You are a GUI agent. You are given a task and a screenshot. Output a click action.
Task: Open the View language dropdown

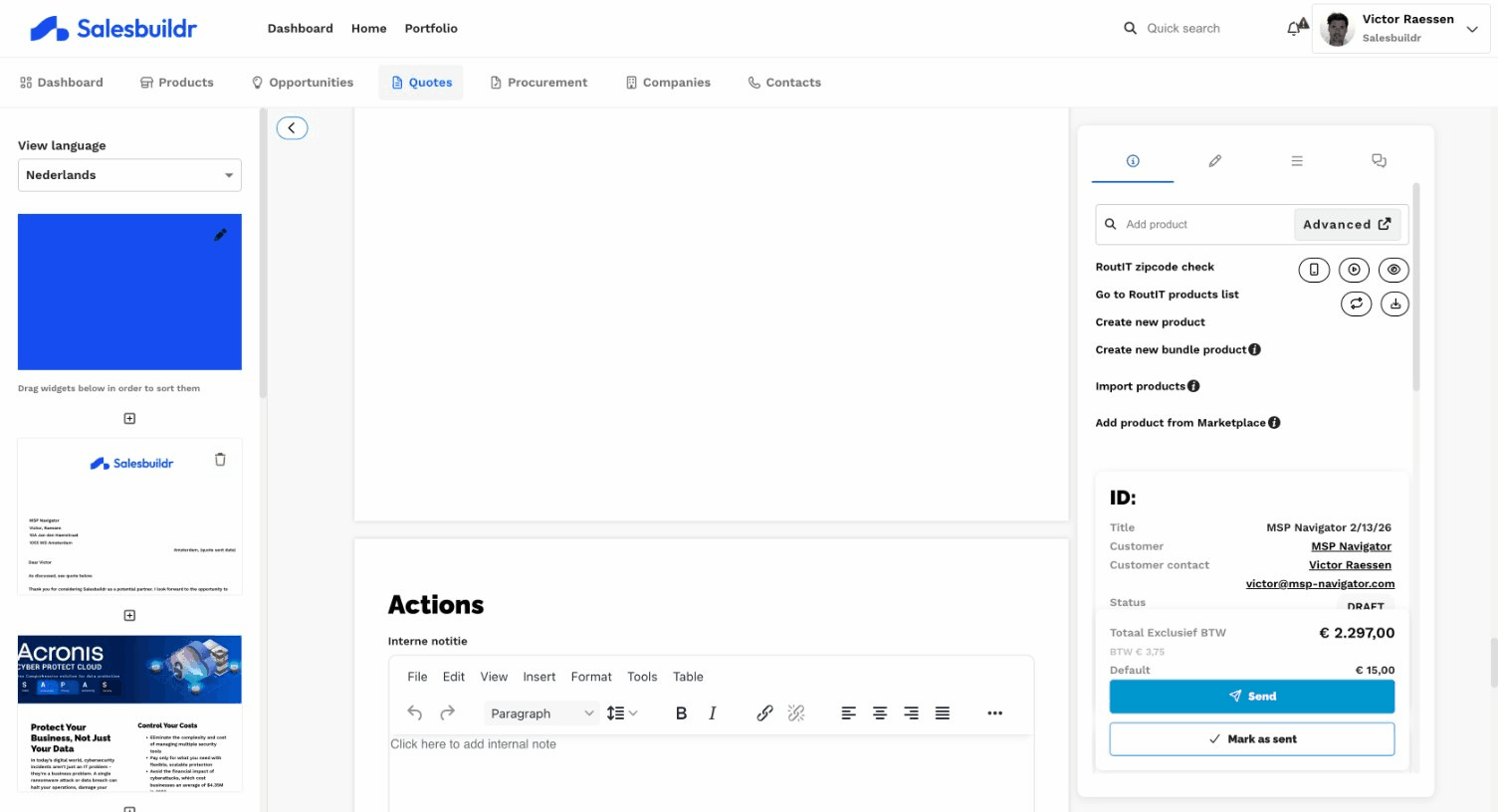point(129,175)
